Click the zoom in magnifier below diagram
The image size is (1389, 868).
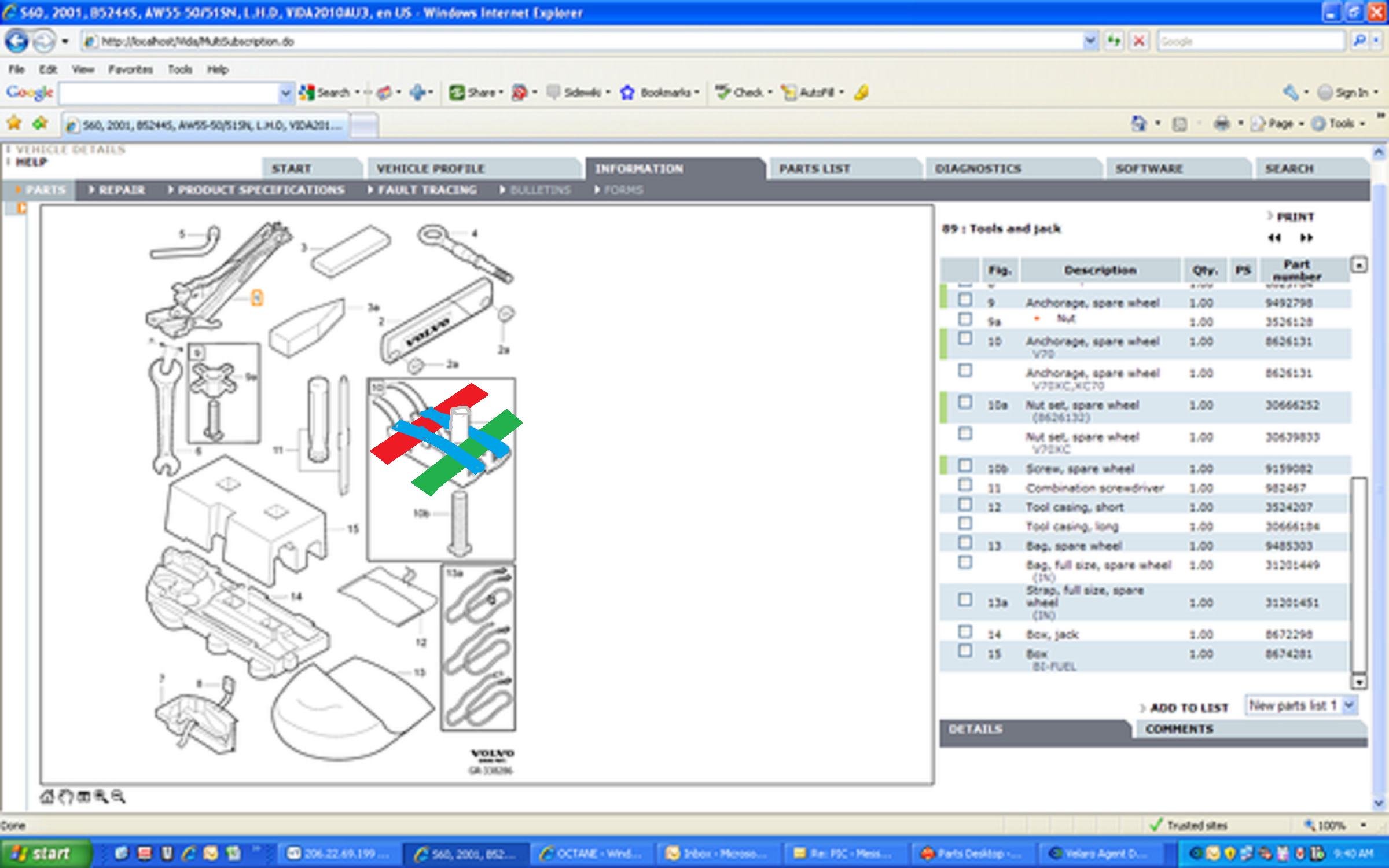tap(101, 797)
